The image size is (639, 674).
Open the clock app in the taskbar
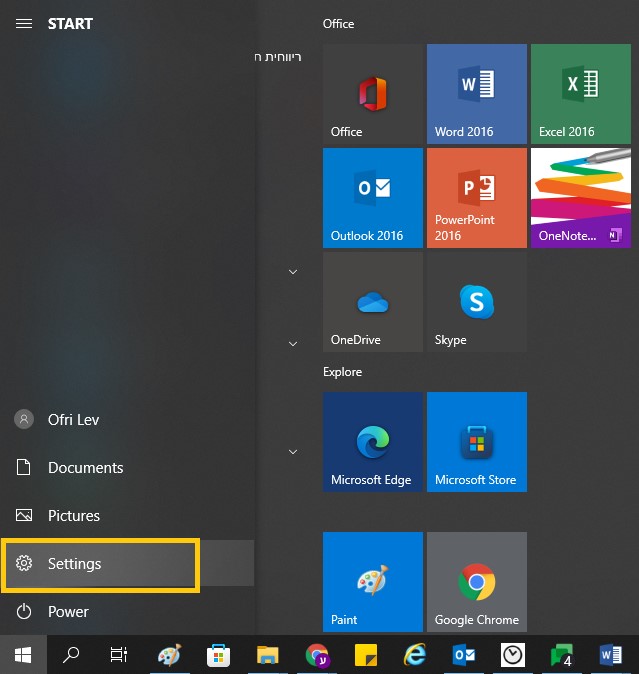tap(513, 655)
